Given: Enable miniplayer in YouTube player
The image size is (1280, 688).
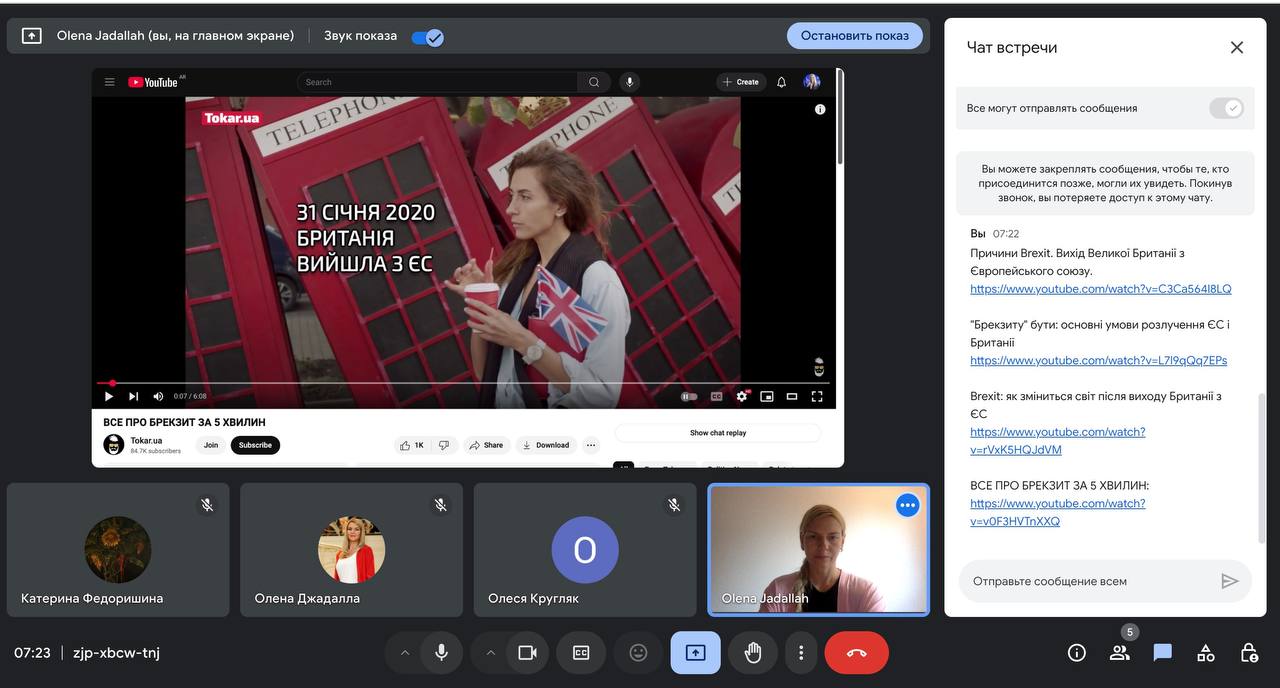Looking at the screenshot, I should [x=767, y=396].
